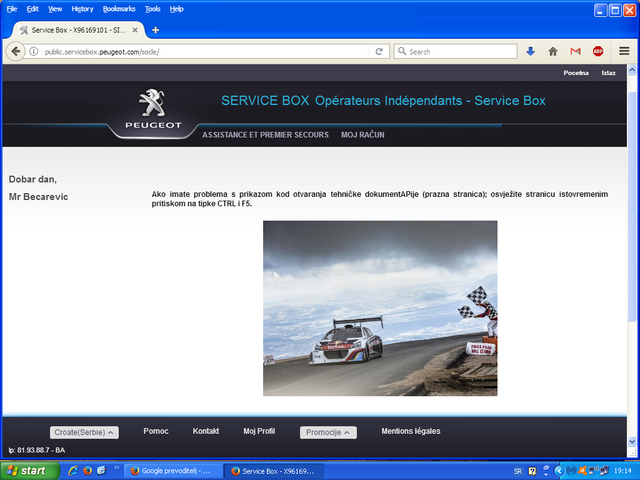Open the Downloads arrow icon
Image resolution: width=640 pixels, height=480 pixels.
pos(530,51)
